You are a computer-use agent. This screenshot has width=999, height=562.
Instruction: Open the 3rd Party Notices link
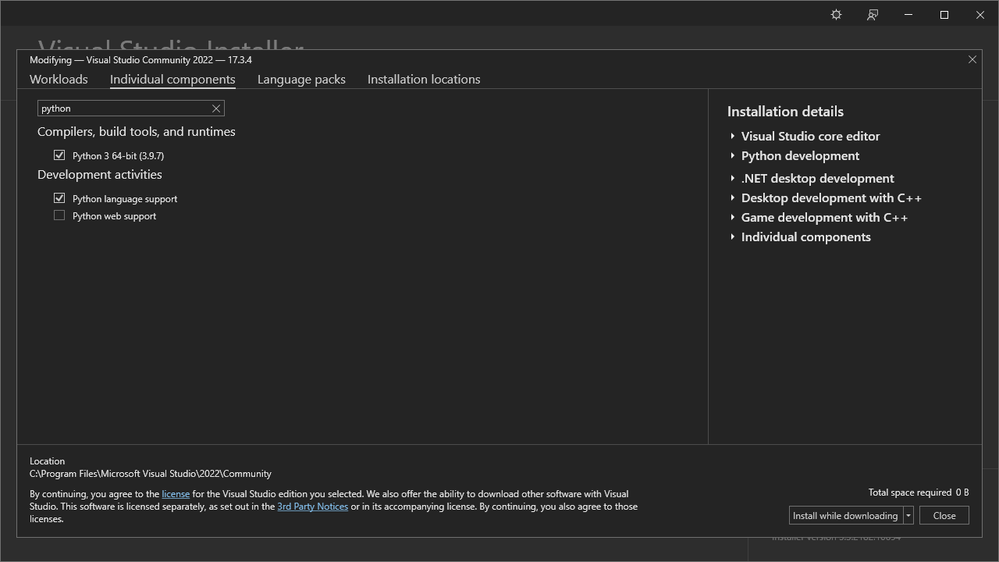(312, 507)
